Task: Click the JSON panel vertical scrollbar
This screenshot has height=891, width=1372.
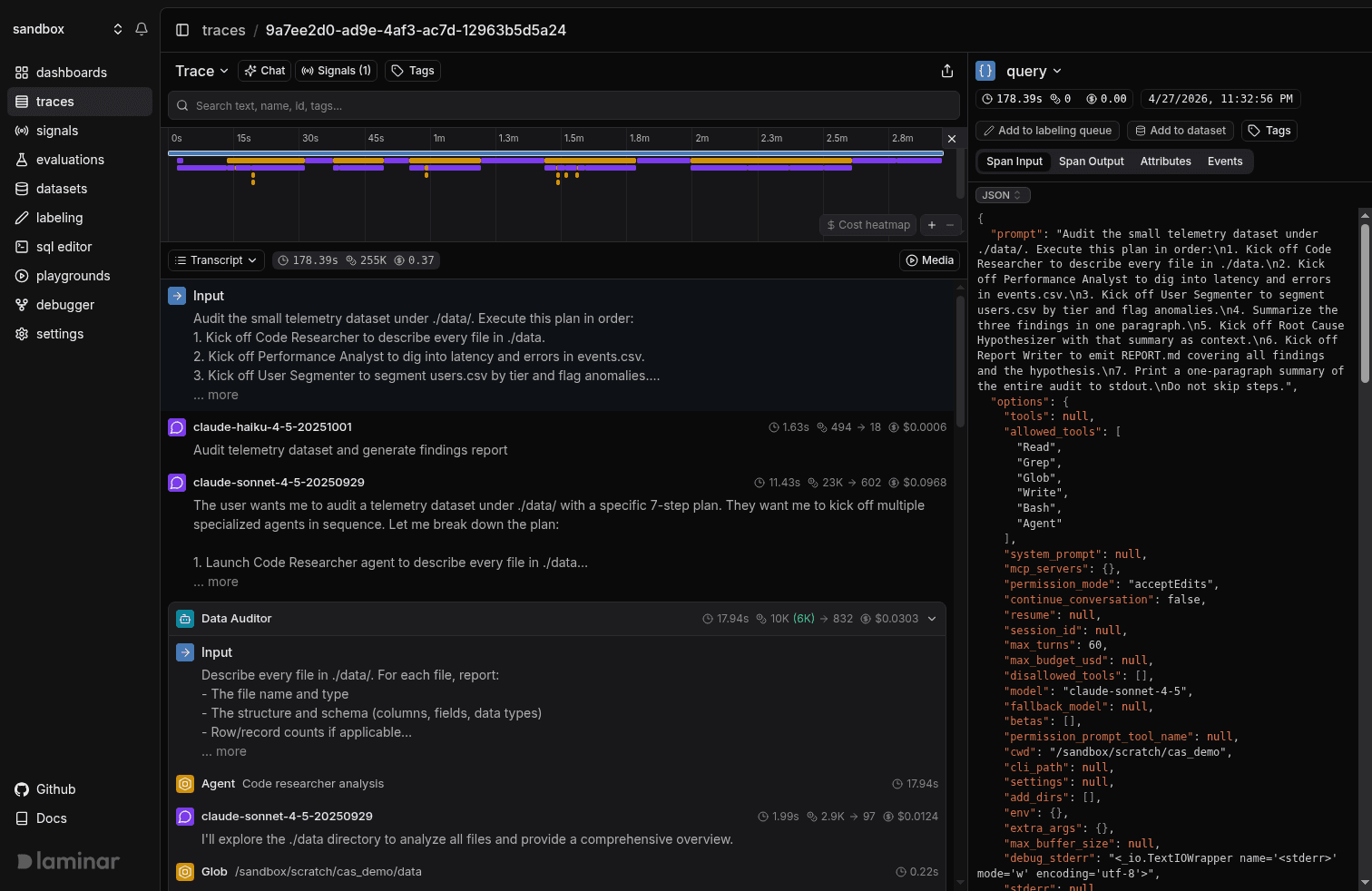Action: pyautogui.click(x=1365, y=304)
